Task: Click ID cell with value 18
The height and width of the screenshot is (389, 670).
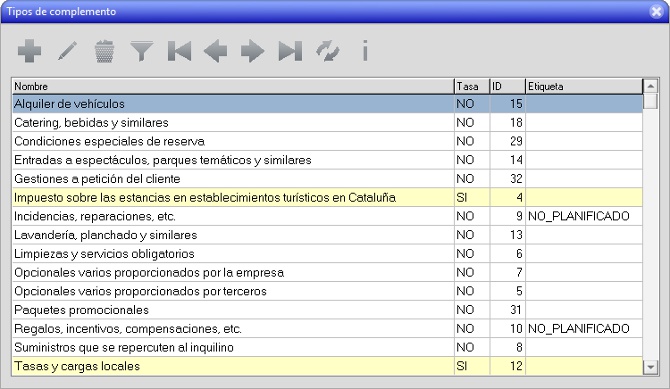Action: (508, 123)
